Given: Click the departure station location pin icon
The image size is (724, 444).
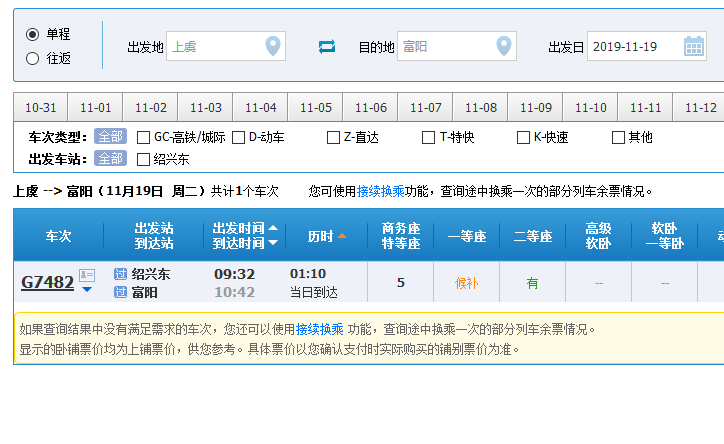Looking at the screenshot, I should point(273,46).
